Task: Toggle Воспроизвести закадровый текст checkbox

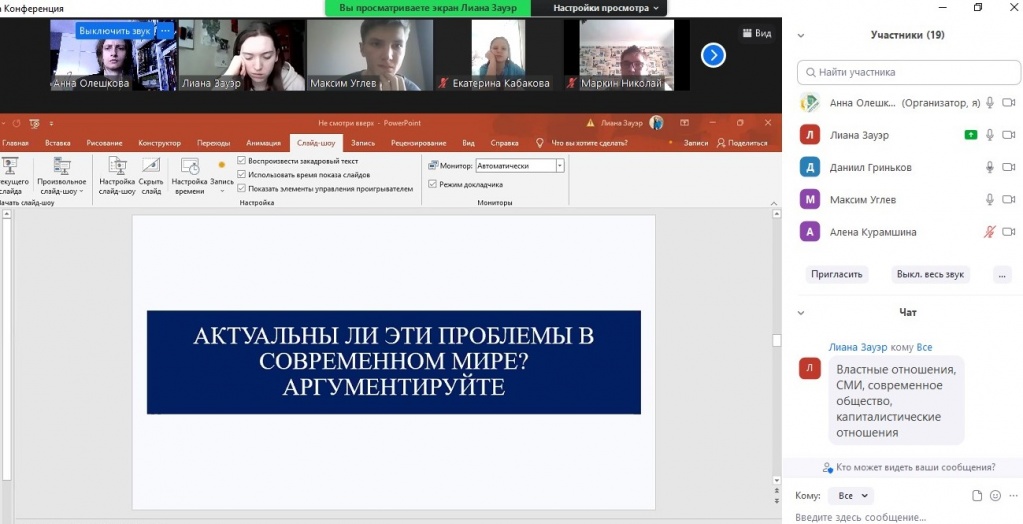Action: pos(241,161)
